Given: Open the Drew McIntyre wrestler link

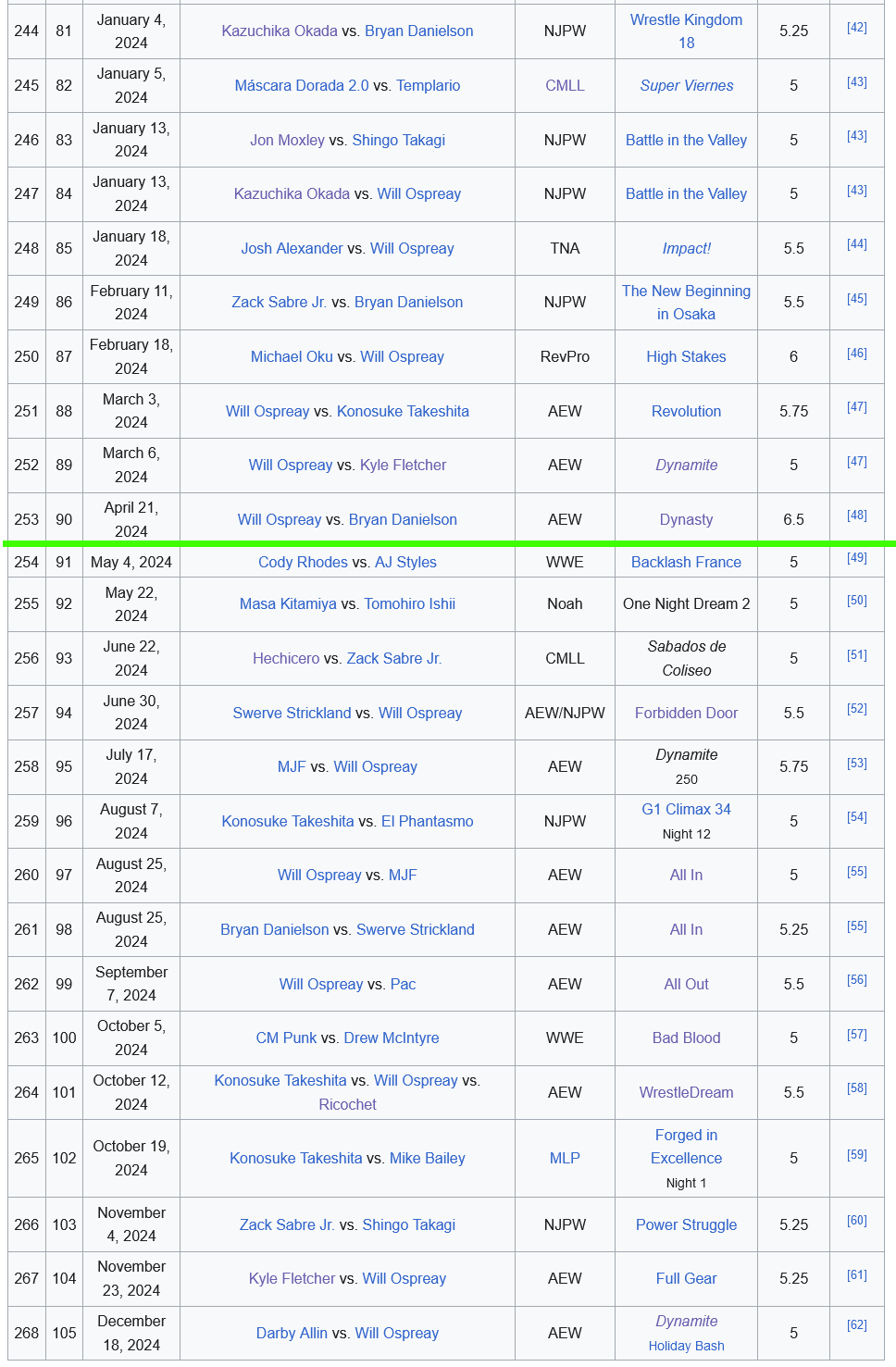Looking at the screenshot, I should point(391,1038).
